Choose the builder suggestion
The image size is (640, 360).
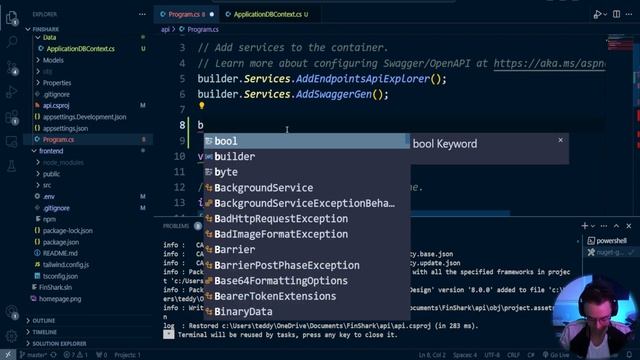(x=307, y=157)
